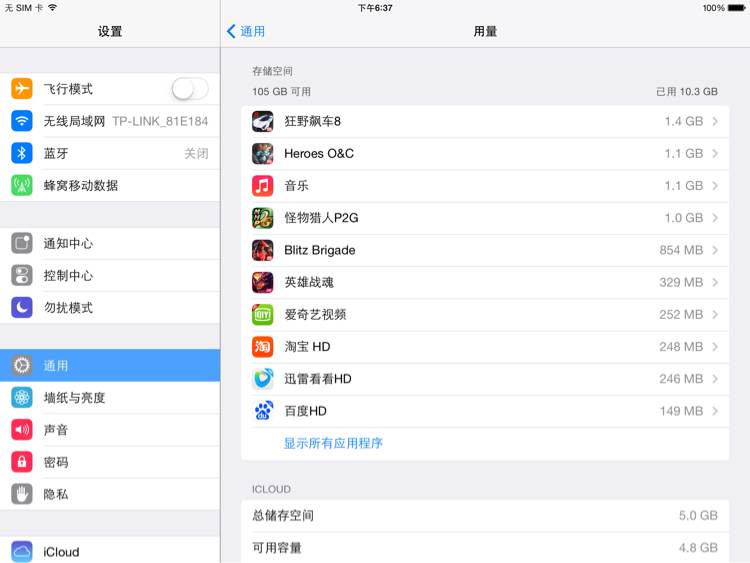
Task: Tap the Privacy hand icon
Action: click(22, 494)
